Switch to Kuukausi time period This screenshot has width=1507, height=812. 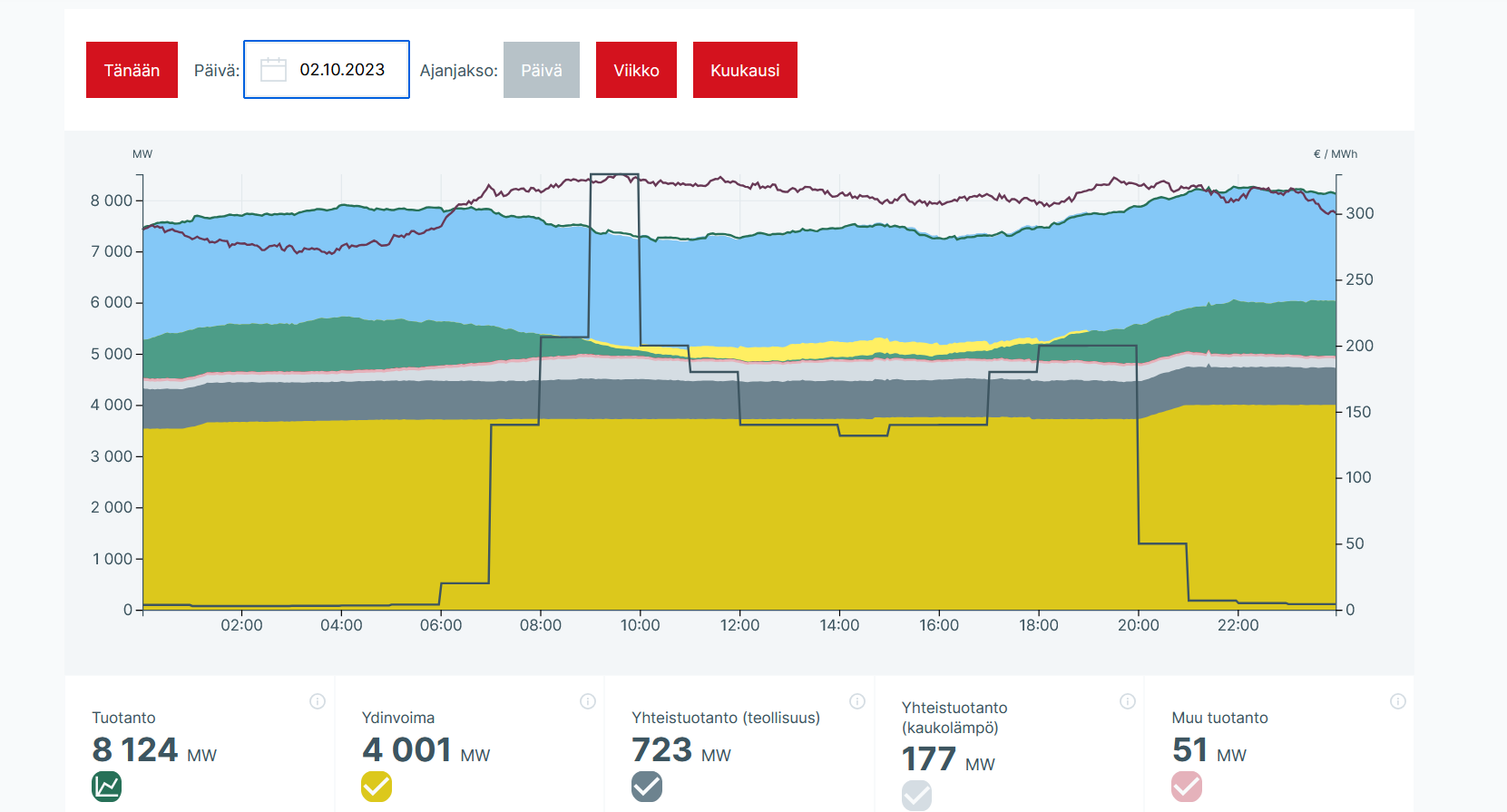(x=745, y=70)
